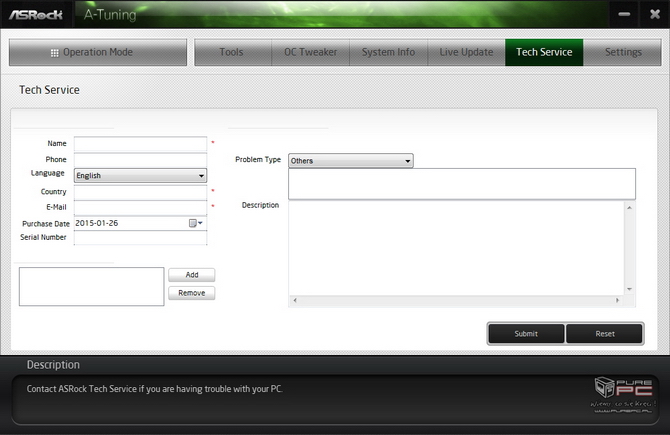Open the Operation Mode section
The width and height of the screenshot is (670, 435).
click(98, 52)
